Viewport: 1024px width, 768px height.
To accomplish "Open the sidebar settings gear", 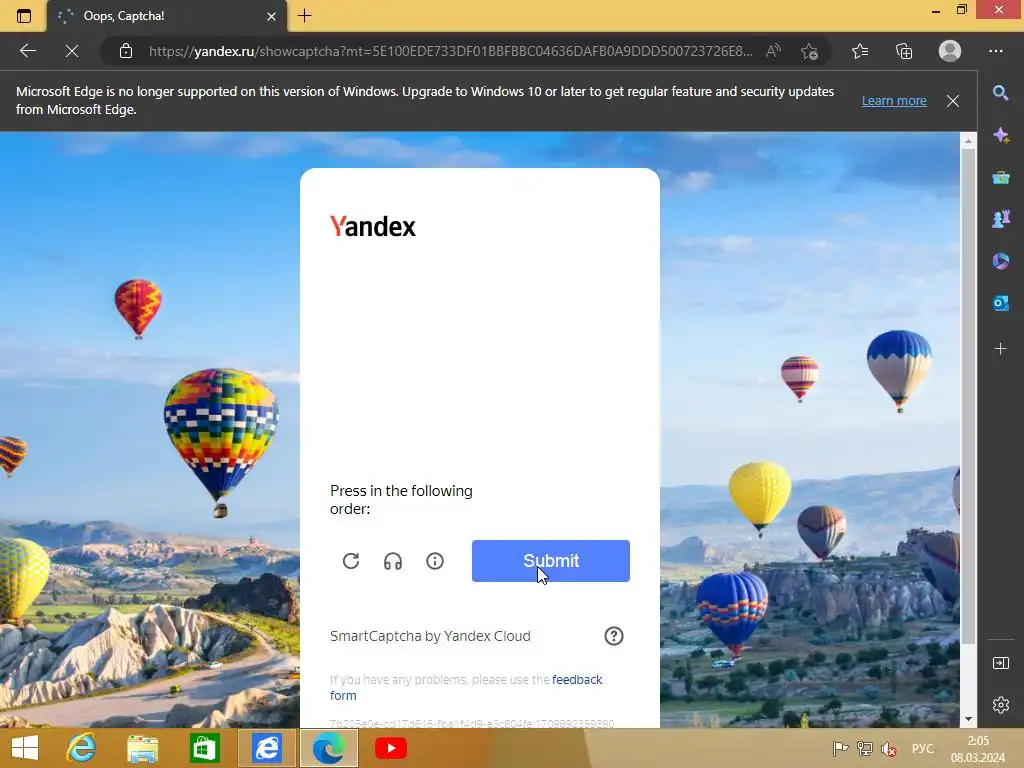I will click(x=1000, y=705).
